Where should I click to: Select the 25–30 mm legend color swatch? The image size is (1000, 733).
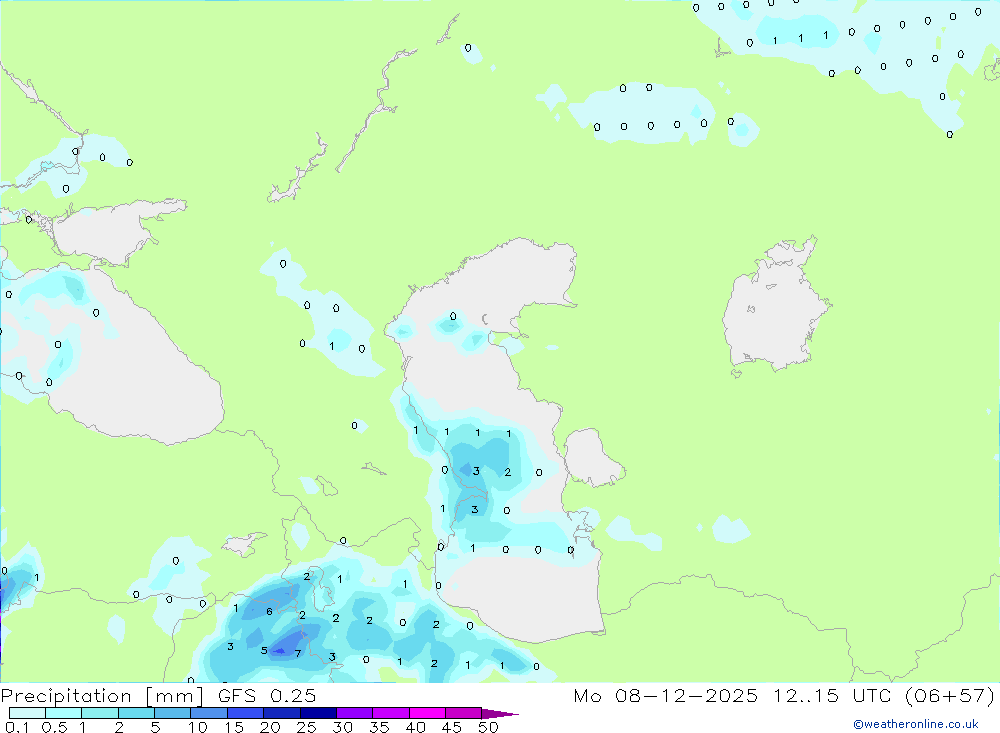pos(318,713)
